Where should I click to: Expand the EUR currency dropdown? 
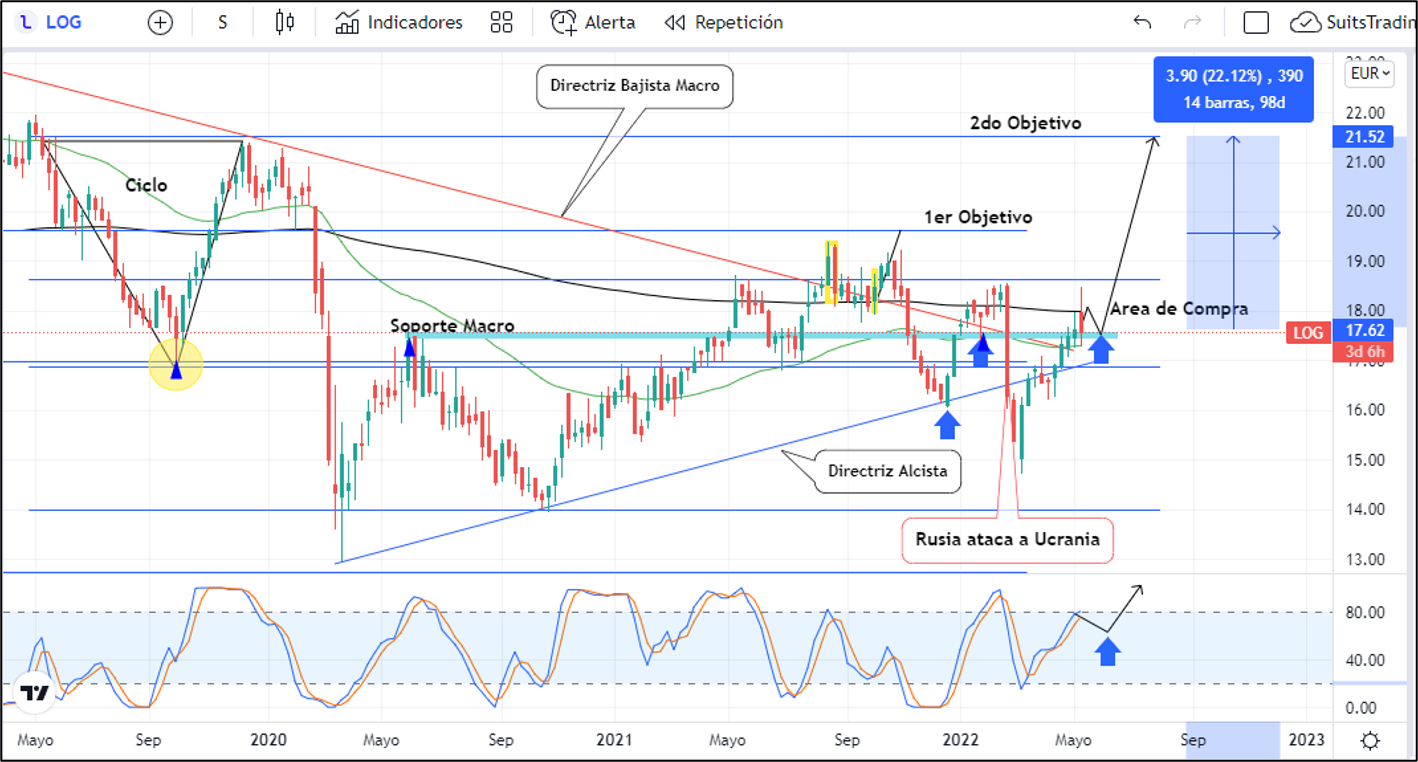click(x=1370, y=73)
